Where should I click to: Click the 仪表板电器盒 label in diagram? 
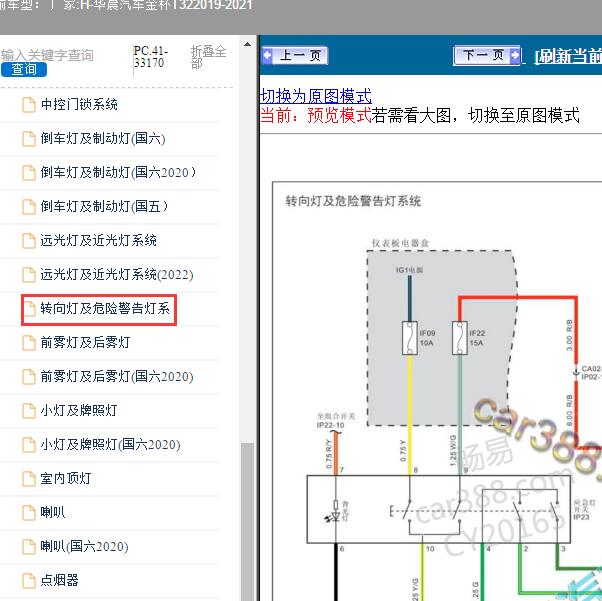[400, 243]
